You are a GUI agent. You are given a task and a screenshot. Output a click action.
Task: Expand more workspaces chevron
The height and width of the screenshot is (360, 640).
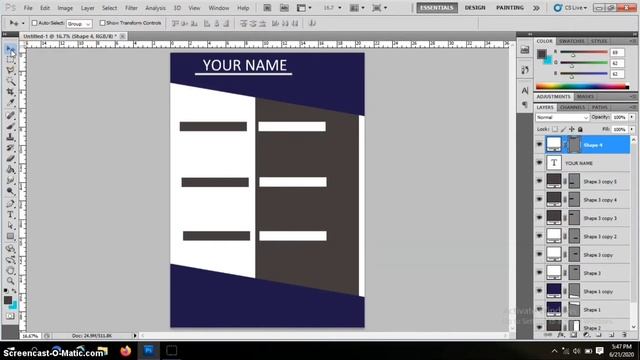(536, 8)
